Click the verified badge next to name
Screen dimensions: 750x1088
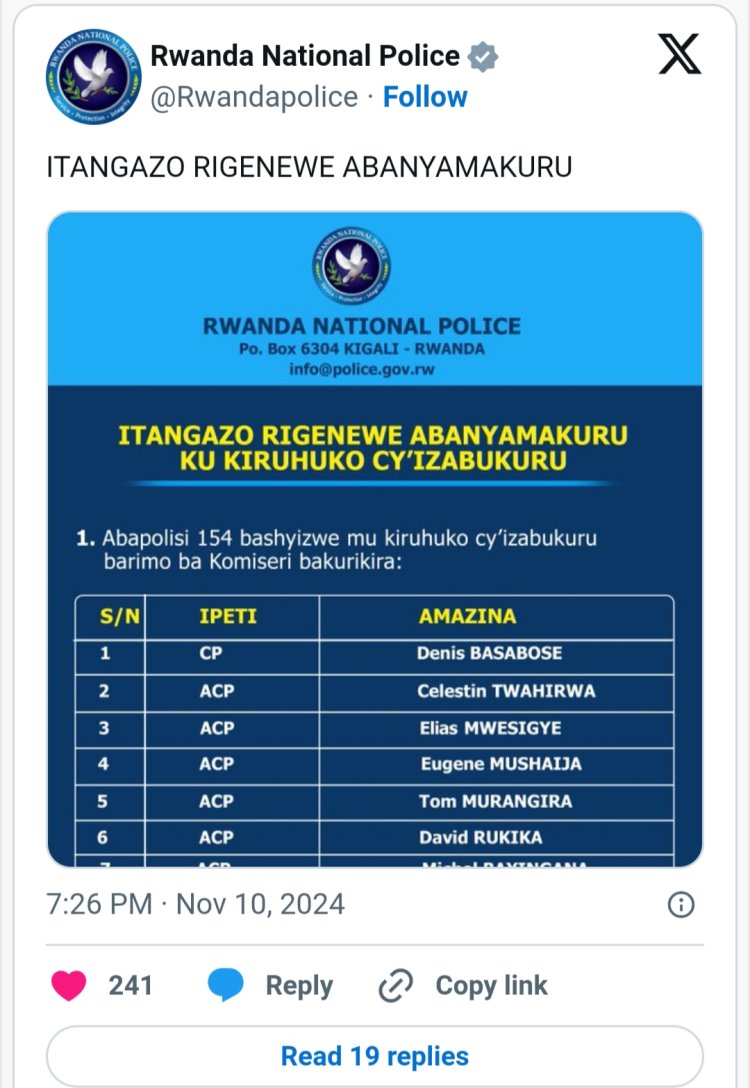click(484, 57)
